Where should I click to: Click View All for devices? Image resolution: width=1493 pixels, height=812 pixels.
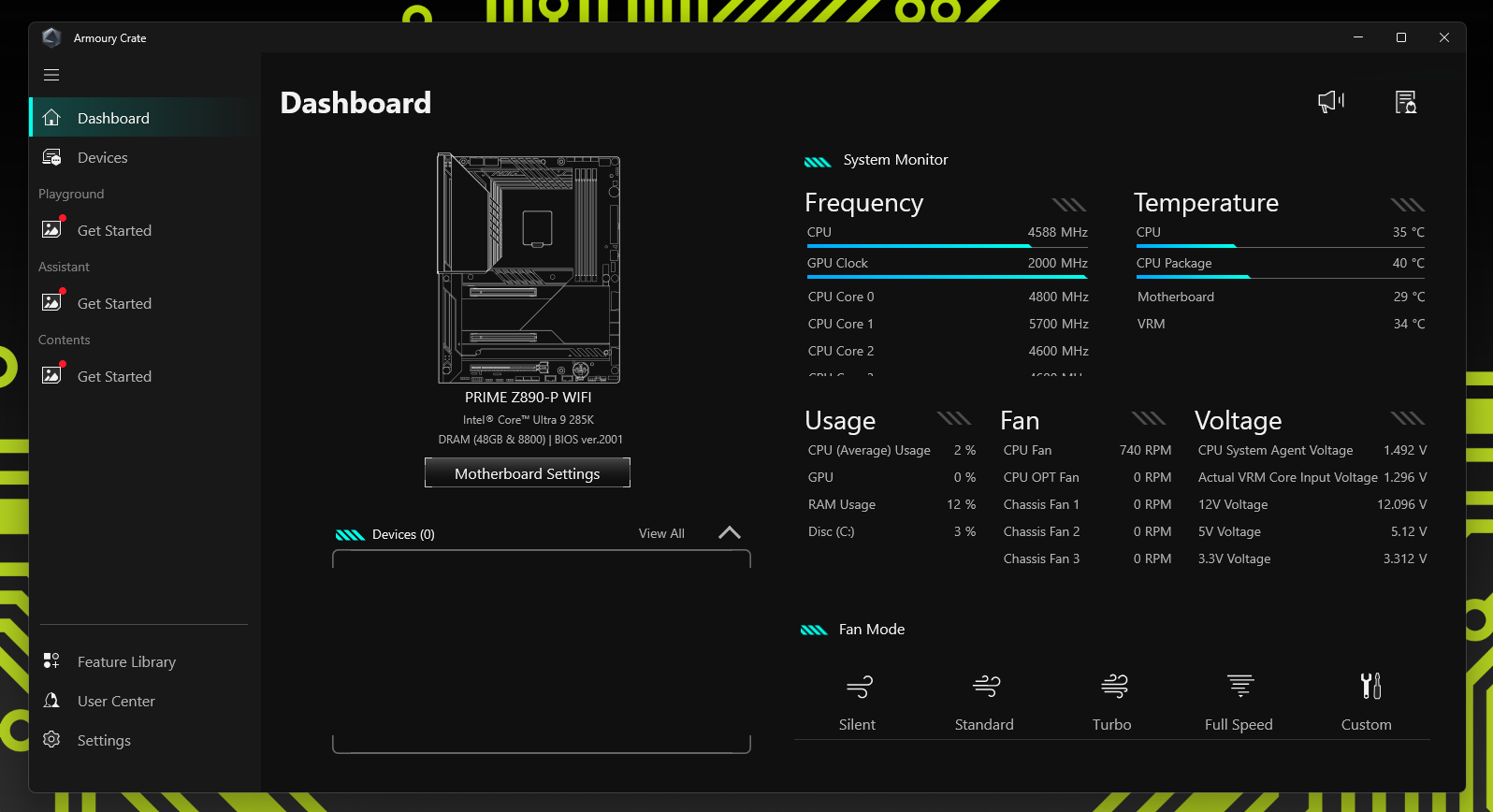pos(661,533)
